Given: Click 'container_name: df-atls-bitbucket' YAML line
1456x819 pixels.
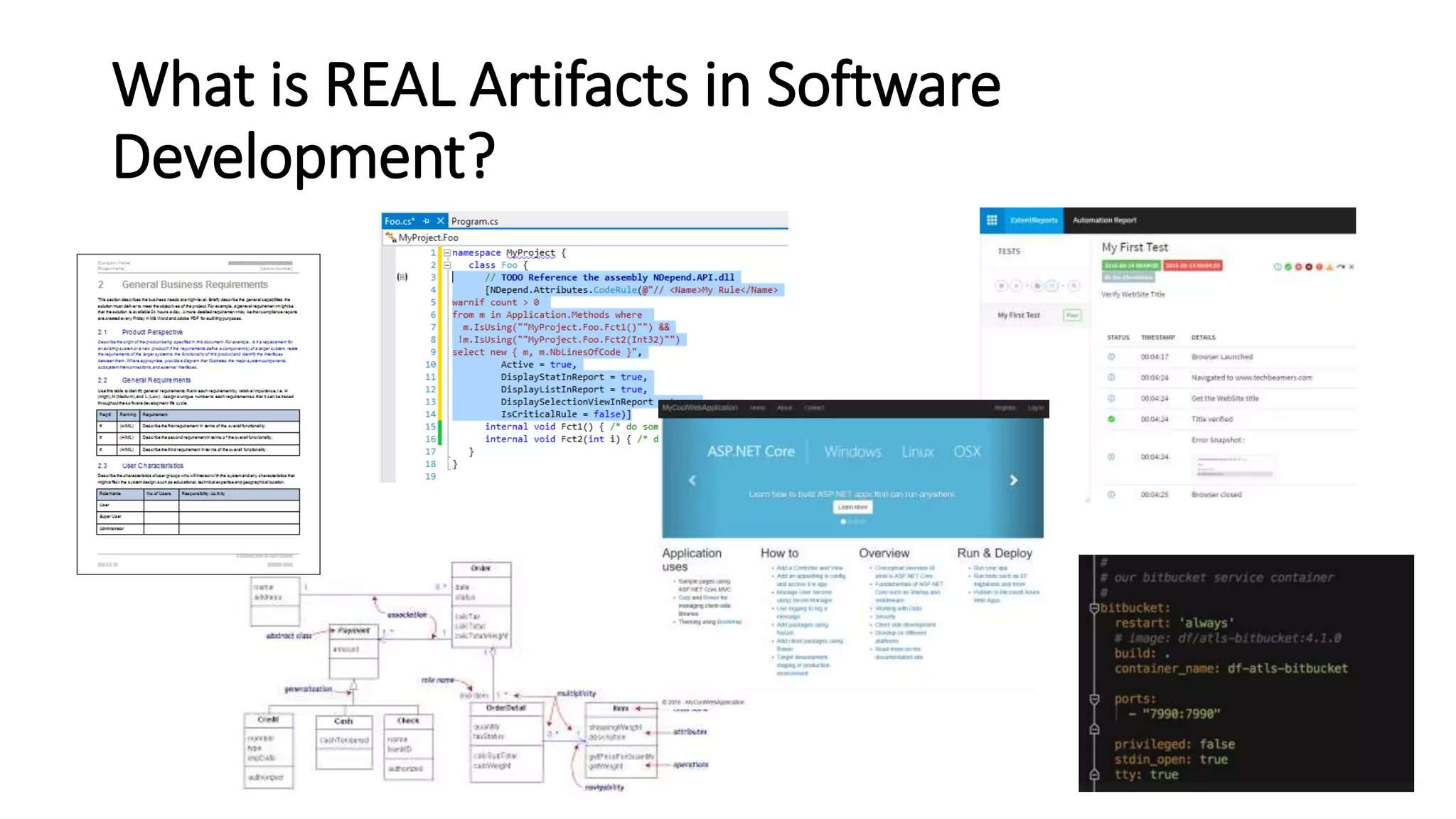Looking at the screenshot, I should (1231, 668).
